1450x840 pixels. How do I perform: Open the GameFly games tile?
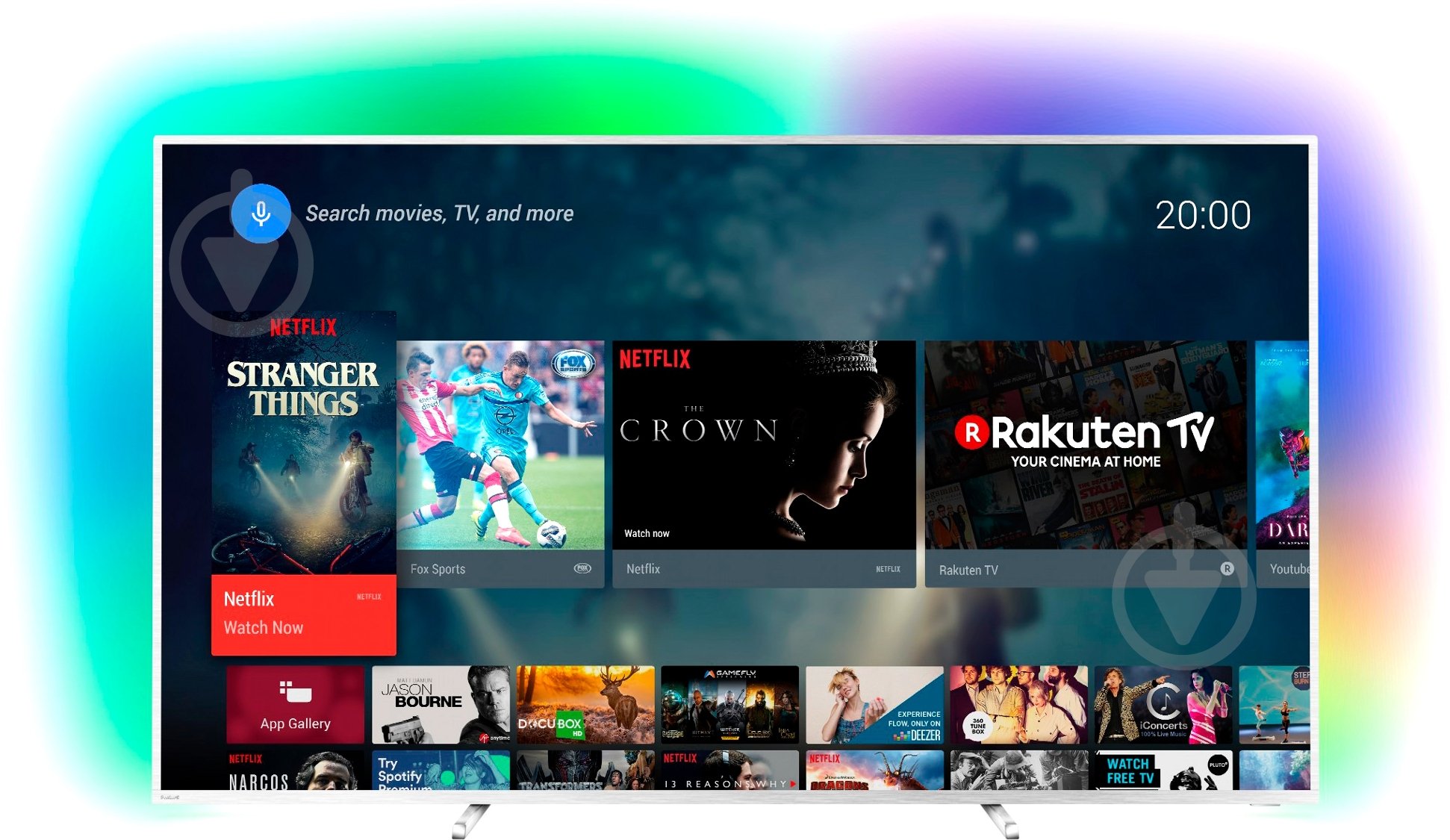point(729,704)
